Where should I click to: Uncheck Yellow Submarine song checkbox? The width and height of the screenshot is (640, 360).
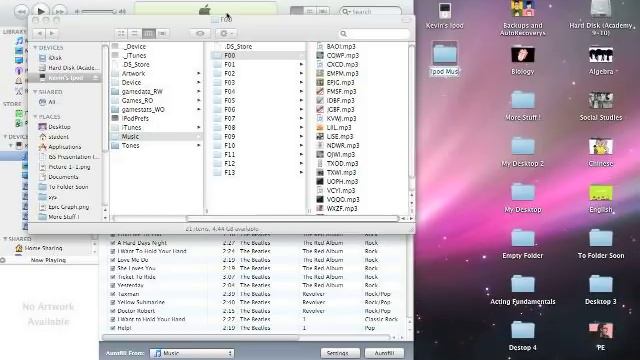[113, 302]
